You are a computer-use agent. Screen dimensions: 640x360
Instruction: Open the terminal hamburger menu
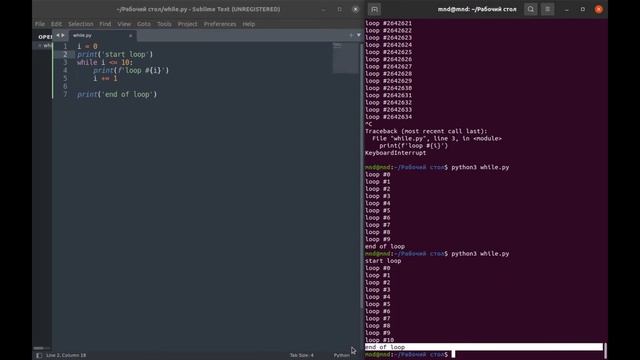548,9
